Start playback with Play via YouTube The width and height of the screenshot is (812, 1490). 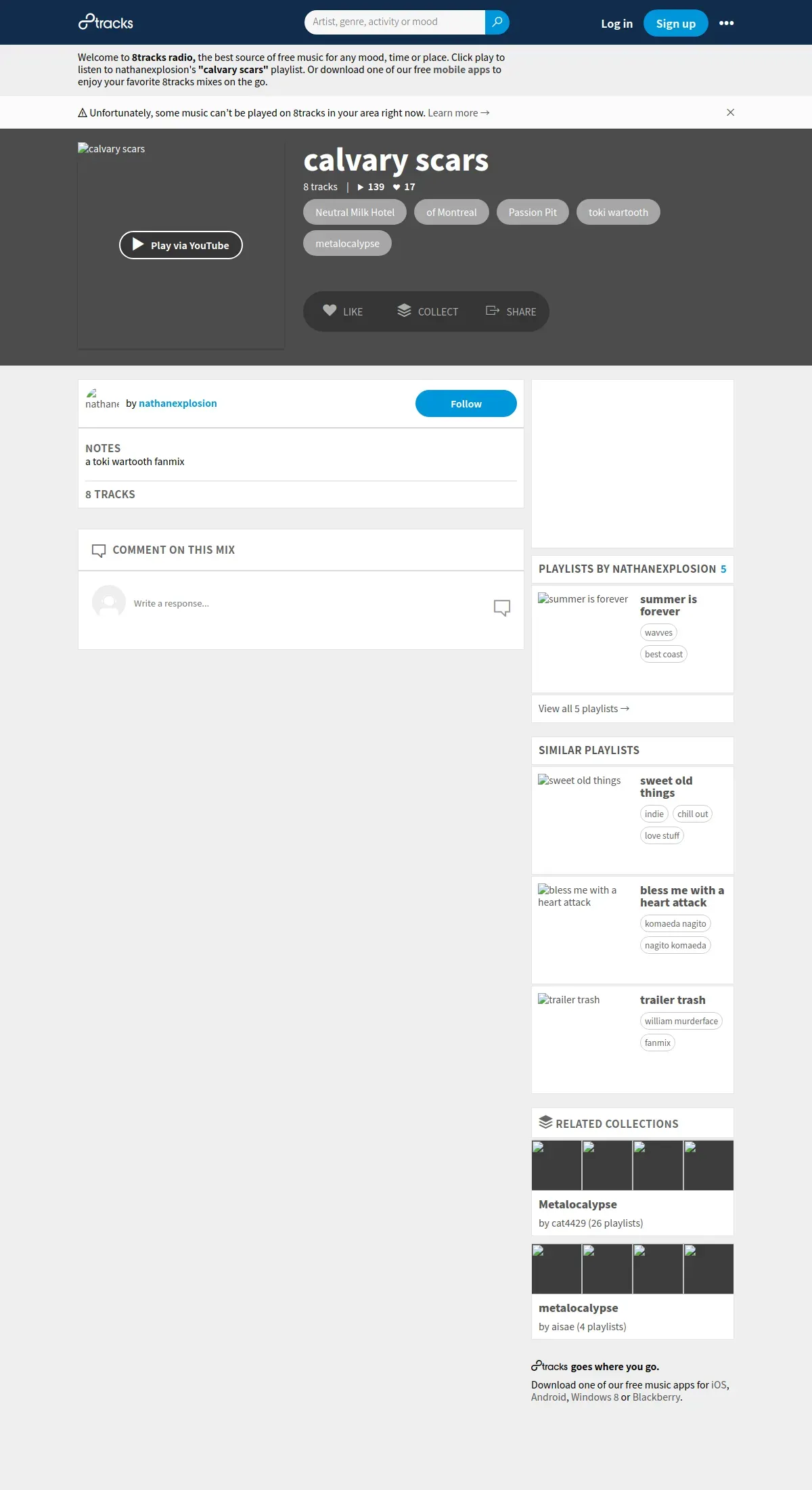[x=181, y=245]
